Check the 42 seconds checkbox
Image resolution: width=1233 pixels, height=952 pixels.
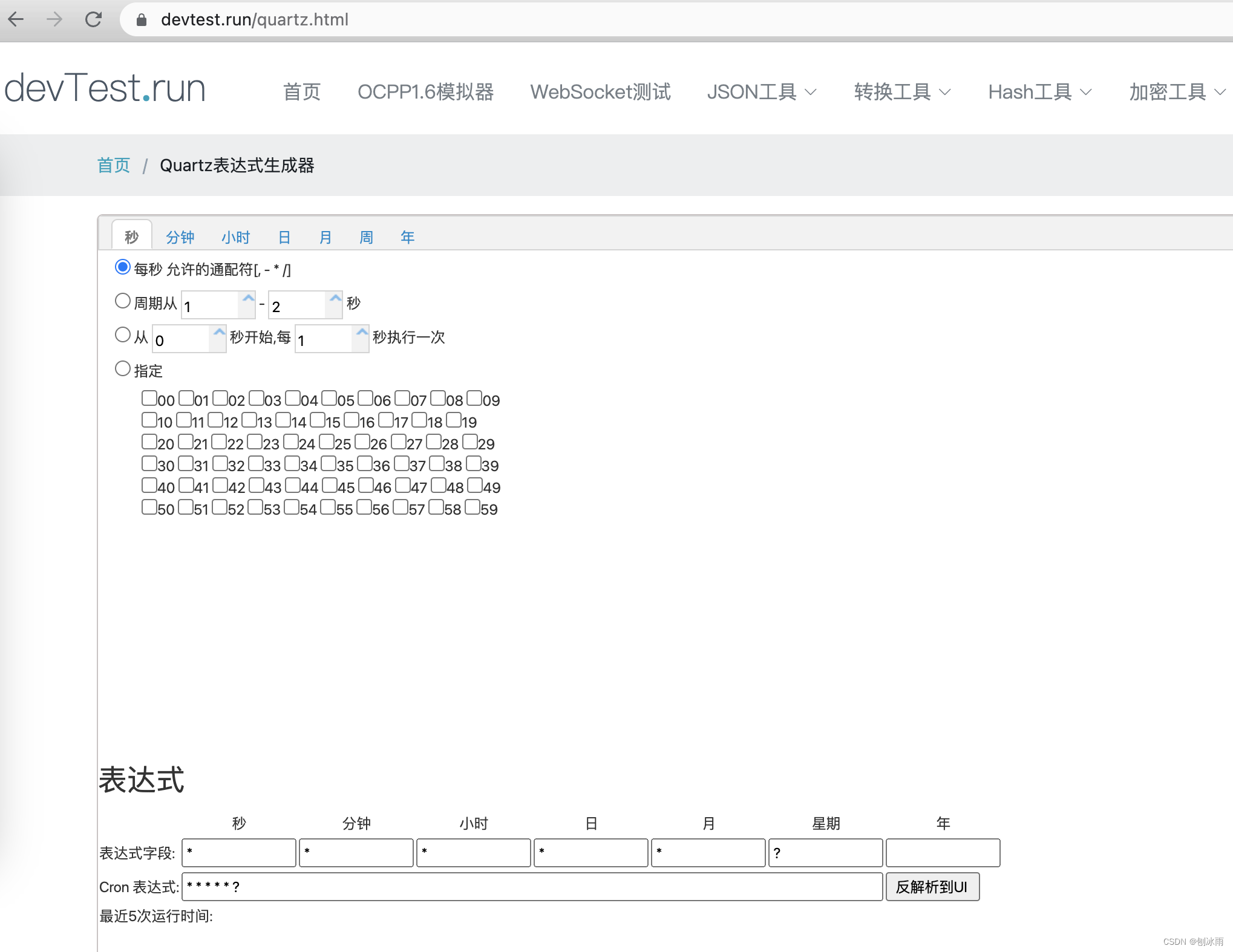tap(220, 485)
